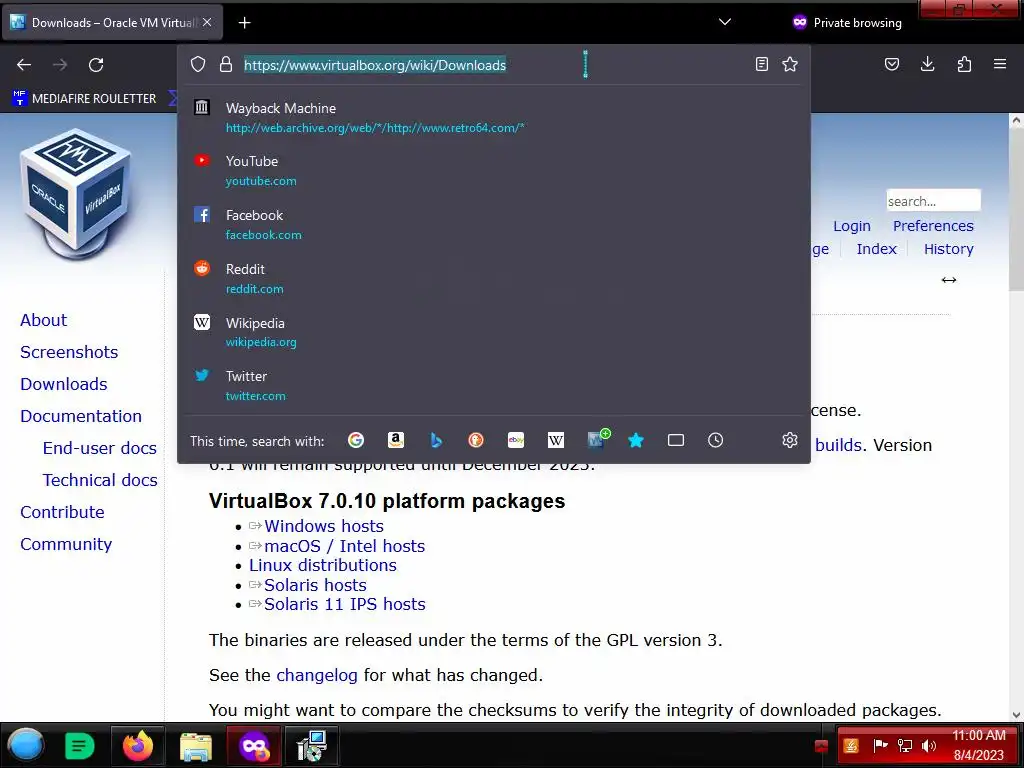Screen dimensions: 1024x768
Task: Search this time with Bing
Action: coord(436,440)
